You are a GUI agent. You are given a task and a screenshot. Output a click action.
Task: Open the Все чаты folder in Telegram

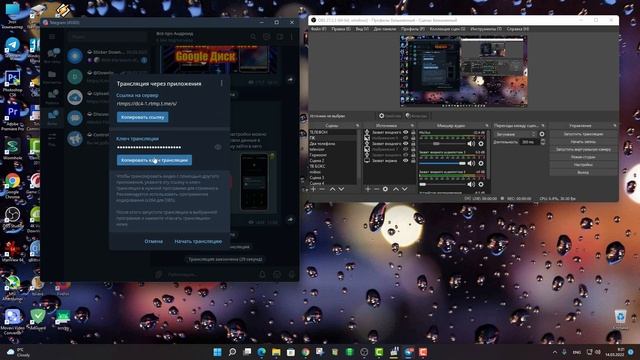tap(53, 55)
